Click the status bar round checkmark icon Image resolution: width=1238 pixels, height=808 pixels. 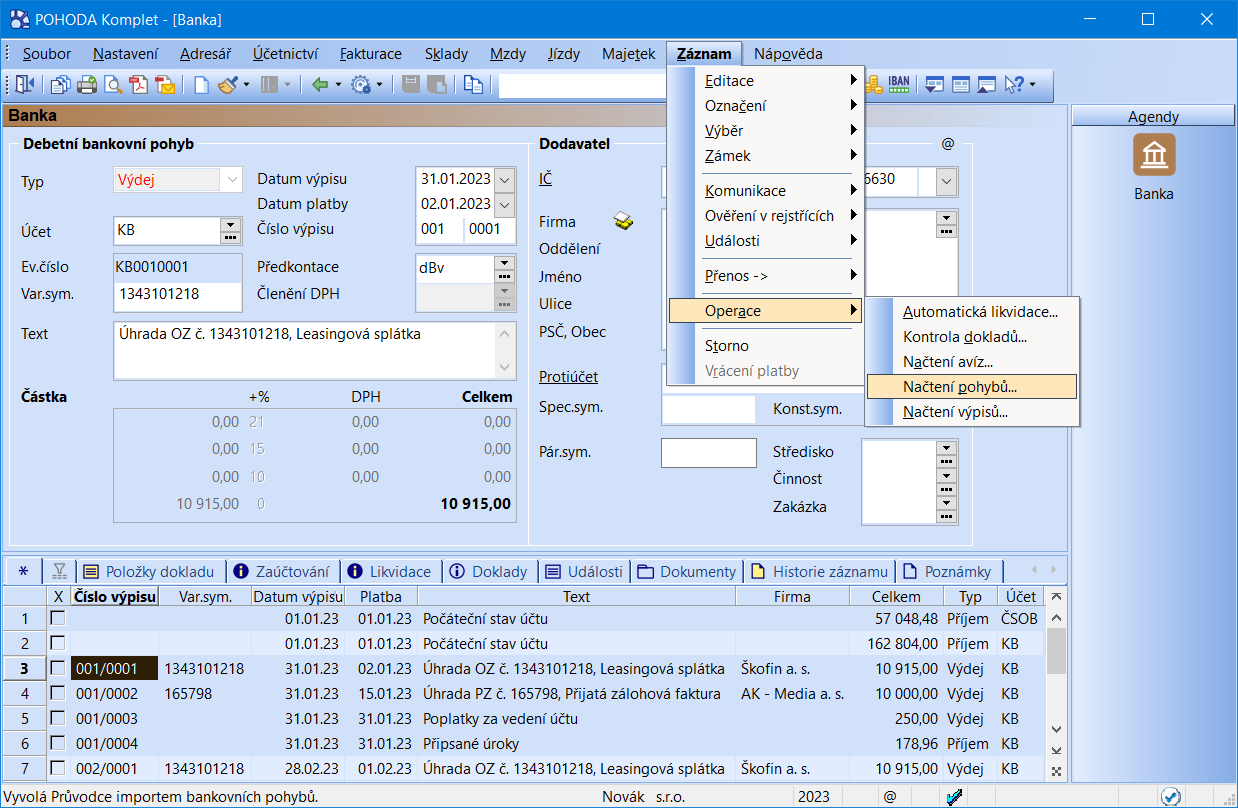[1171, 797]
